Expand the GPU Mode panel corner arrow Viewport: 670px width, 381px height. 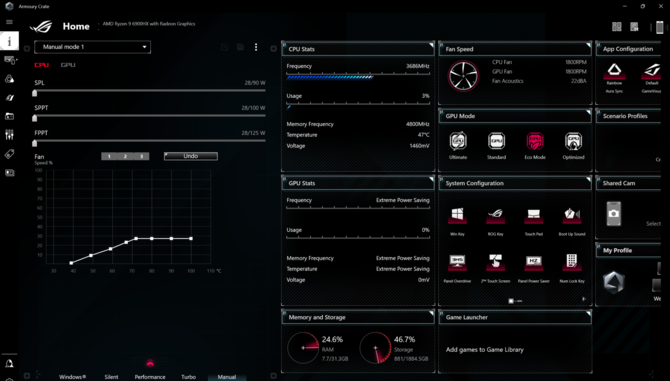[x=588, y=113]
